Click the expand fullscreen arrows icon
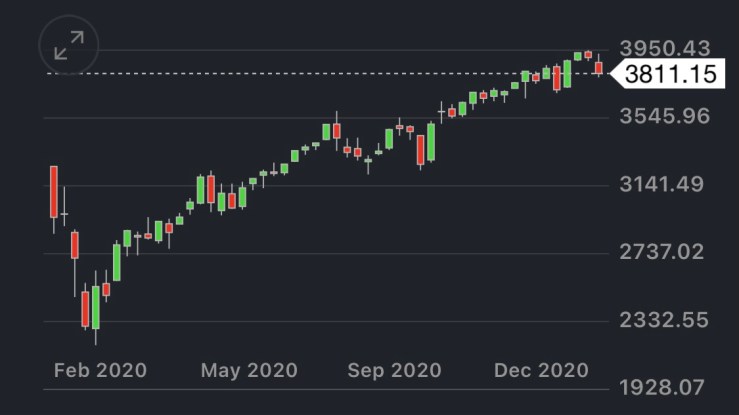739x415 pixels. pos(68,46)
